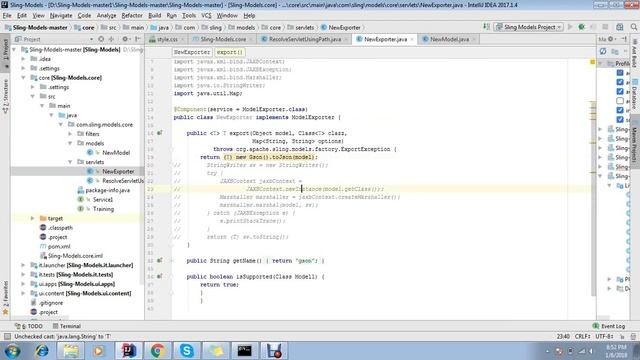Toggle the Database side tab
Viewport: 640px width, 360px height.
click(x=635, y=94)
